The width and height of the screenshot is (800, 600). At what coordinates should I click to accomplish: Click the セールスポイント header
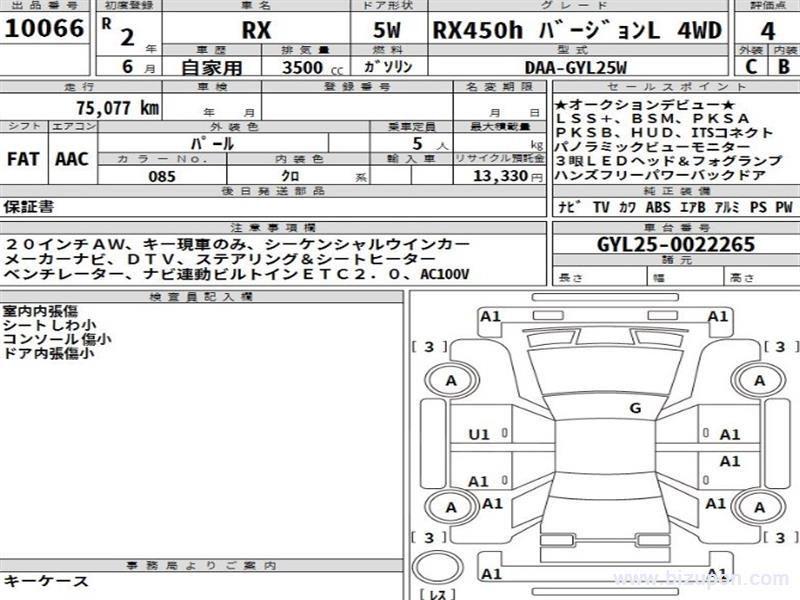point(677,87)
